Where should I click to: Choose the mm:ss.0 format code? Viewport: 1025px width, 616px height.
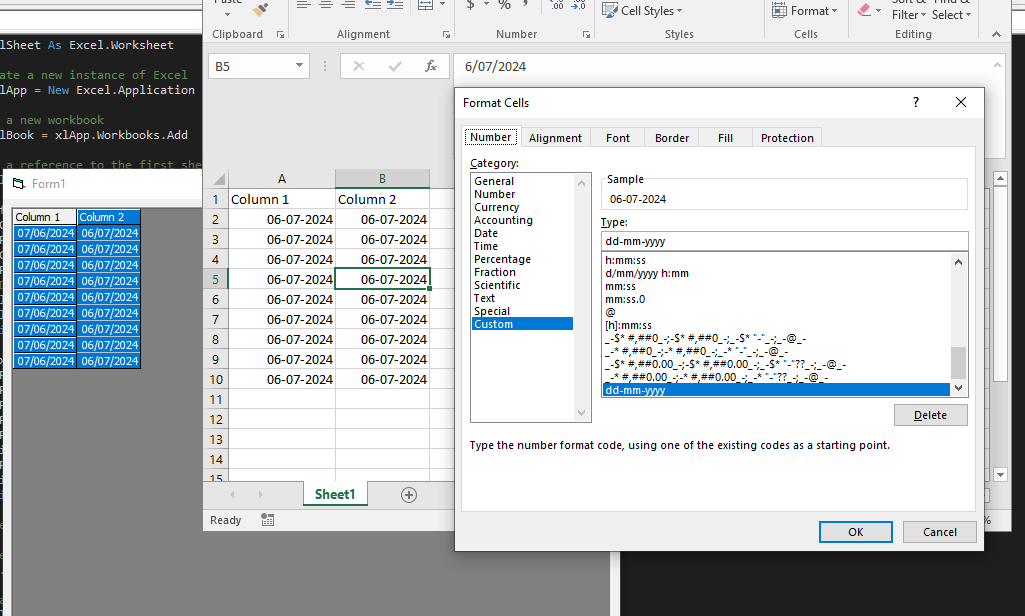[x=625, y=299]
